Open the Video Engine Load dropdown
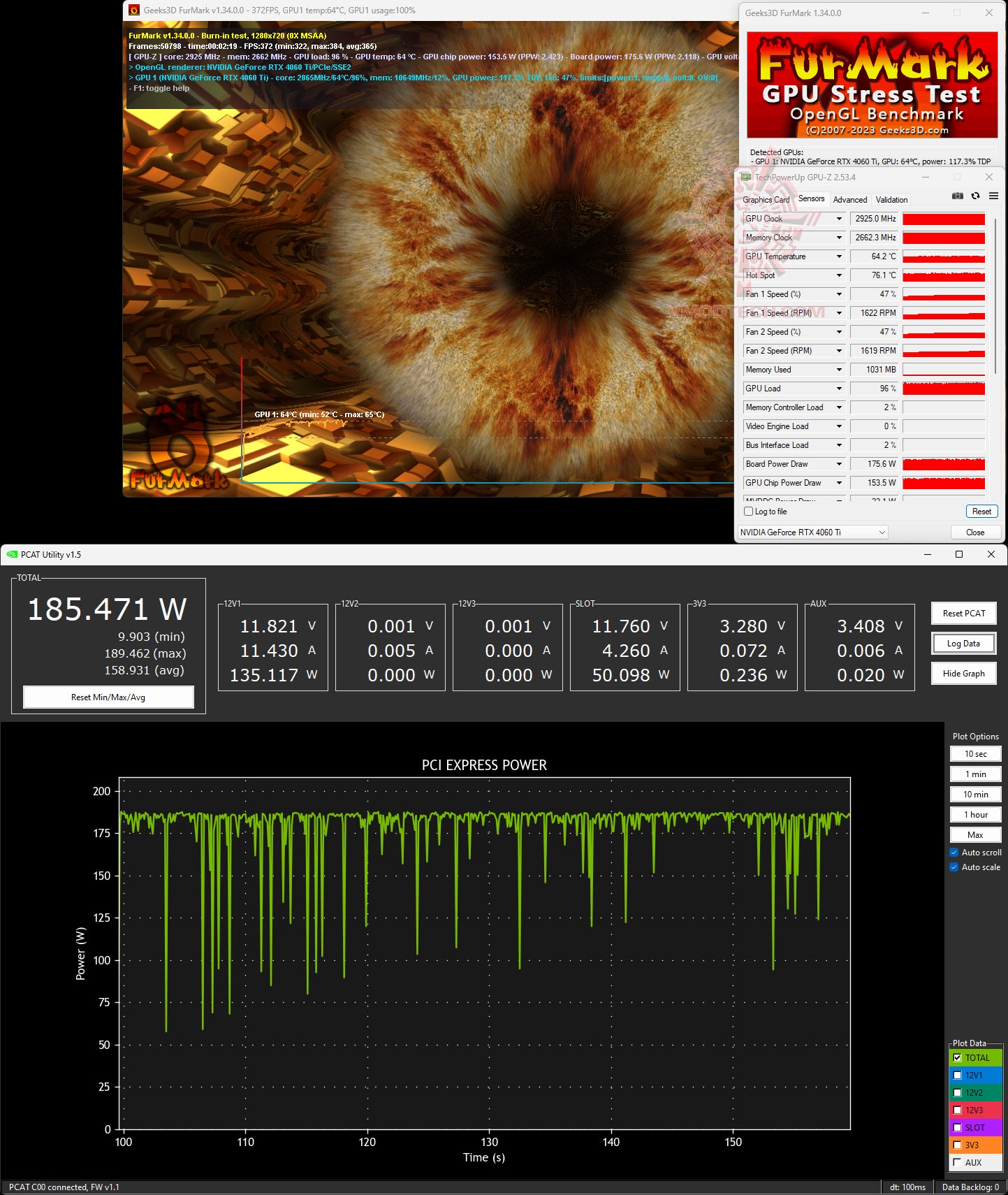Viewport: 1008px width, 1195px height. coord(839,426)
